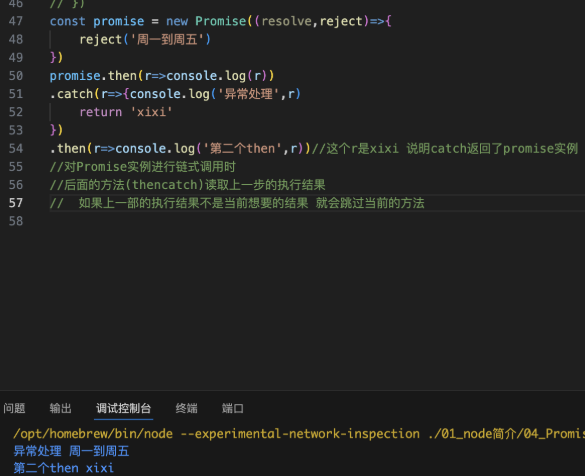This screenshot has width=585, height=476.
Task: Click comment //后面的方法(thencatch)读取上一步的执行结果
Action: click(x=187, y=185)
